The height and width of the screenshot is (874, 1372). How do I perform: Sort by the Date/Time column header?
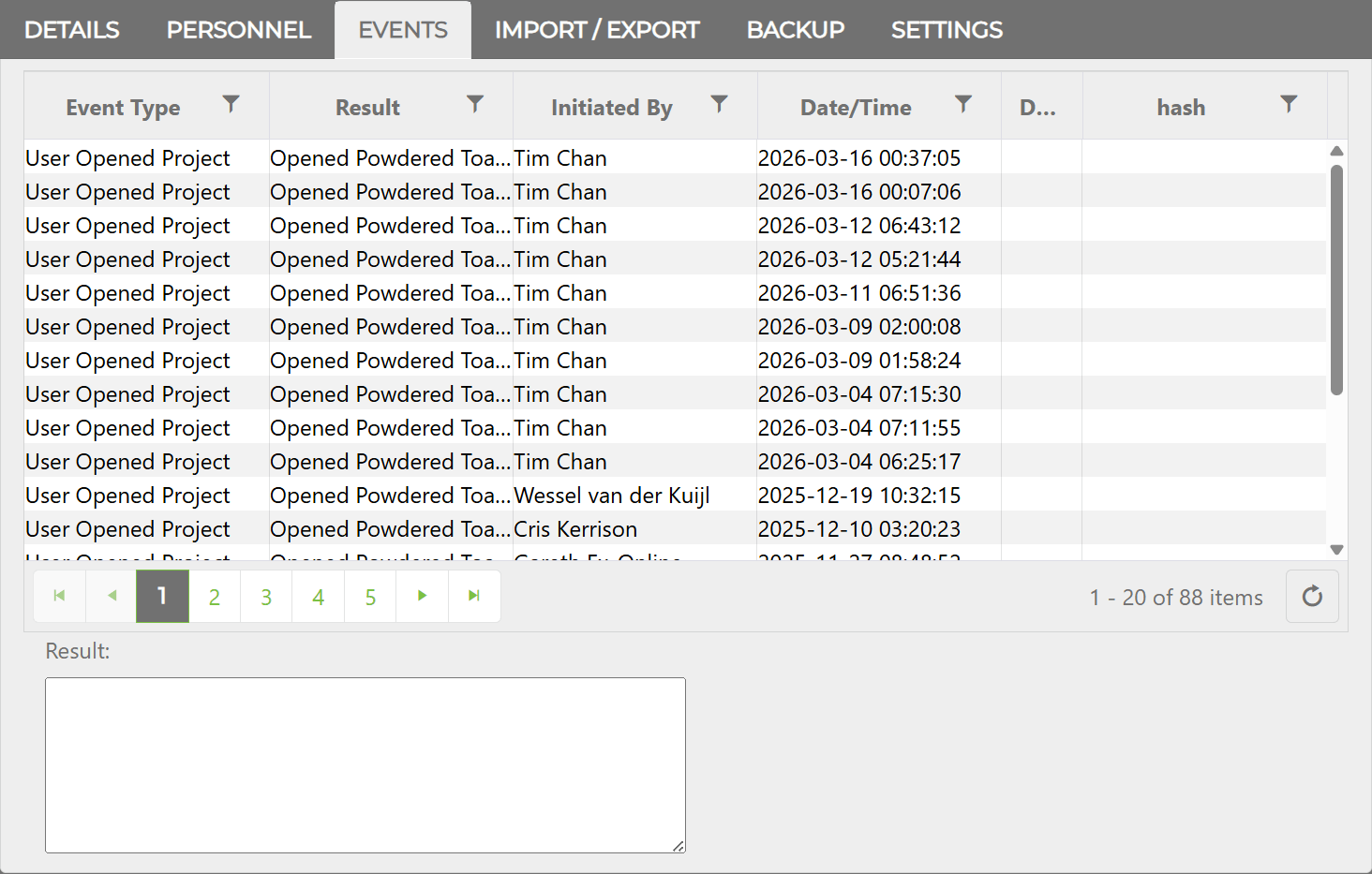click(x=856, y=108)
